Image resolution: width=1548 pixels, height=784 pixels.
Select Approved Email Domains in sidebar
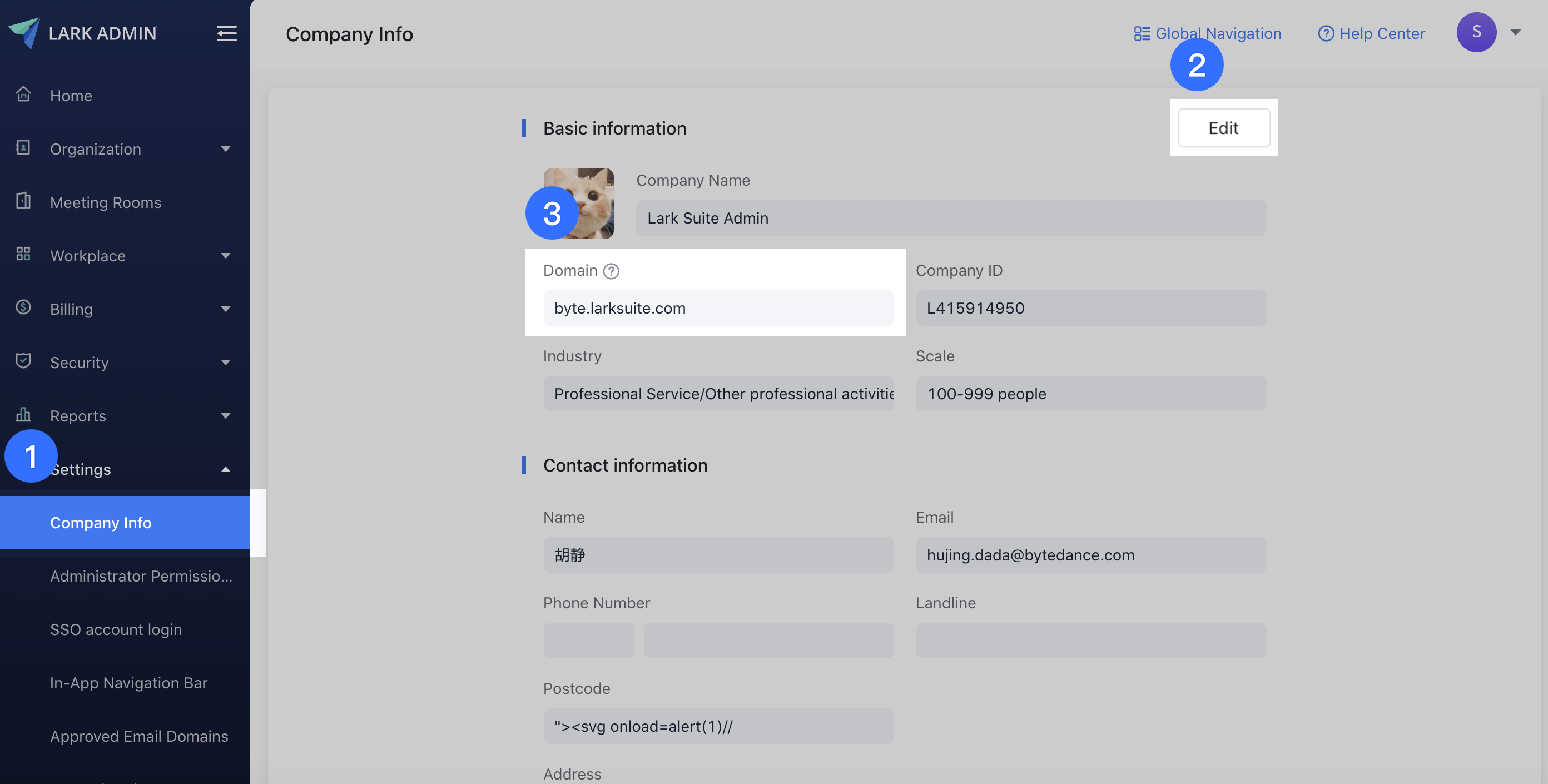pos(139,736)
